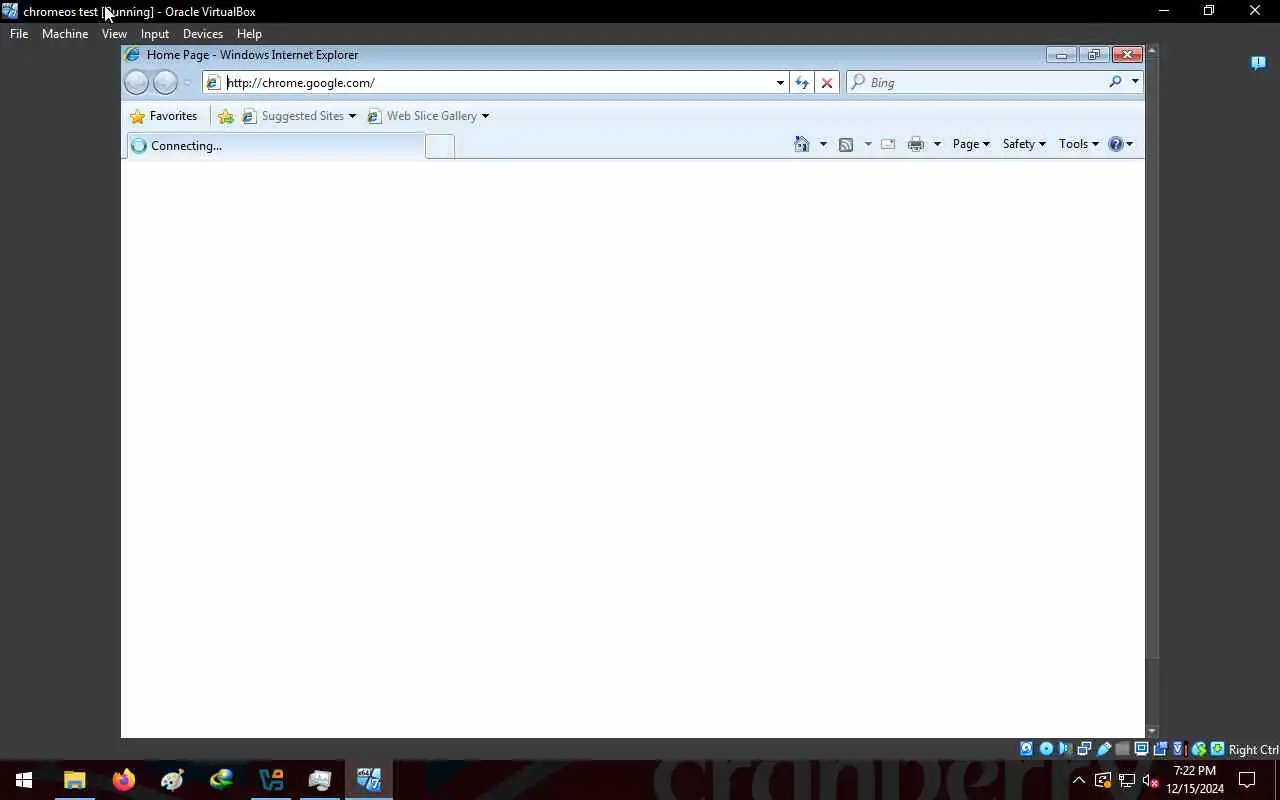Click the IE Back navigation button

(x=136, y=83)
